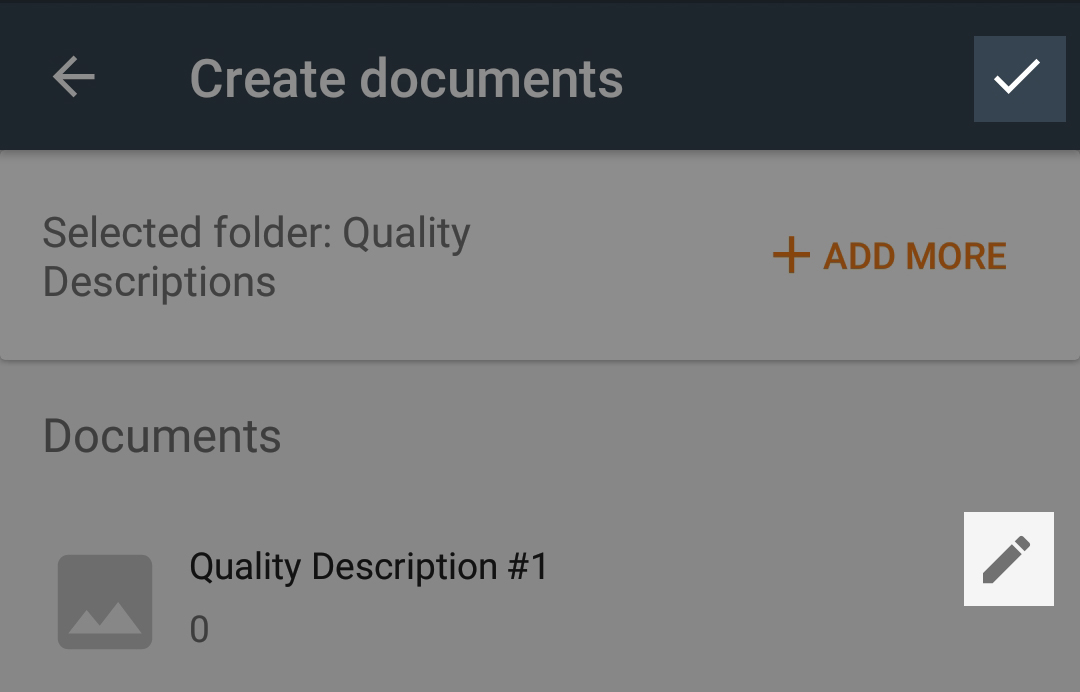Tap the plus icon beside ADD MORE
The width and height of the screenshot is (1080, 692).
point(791,255)
